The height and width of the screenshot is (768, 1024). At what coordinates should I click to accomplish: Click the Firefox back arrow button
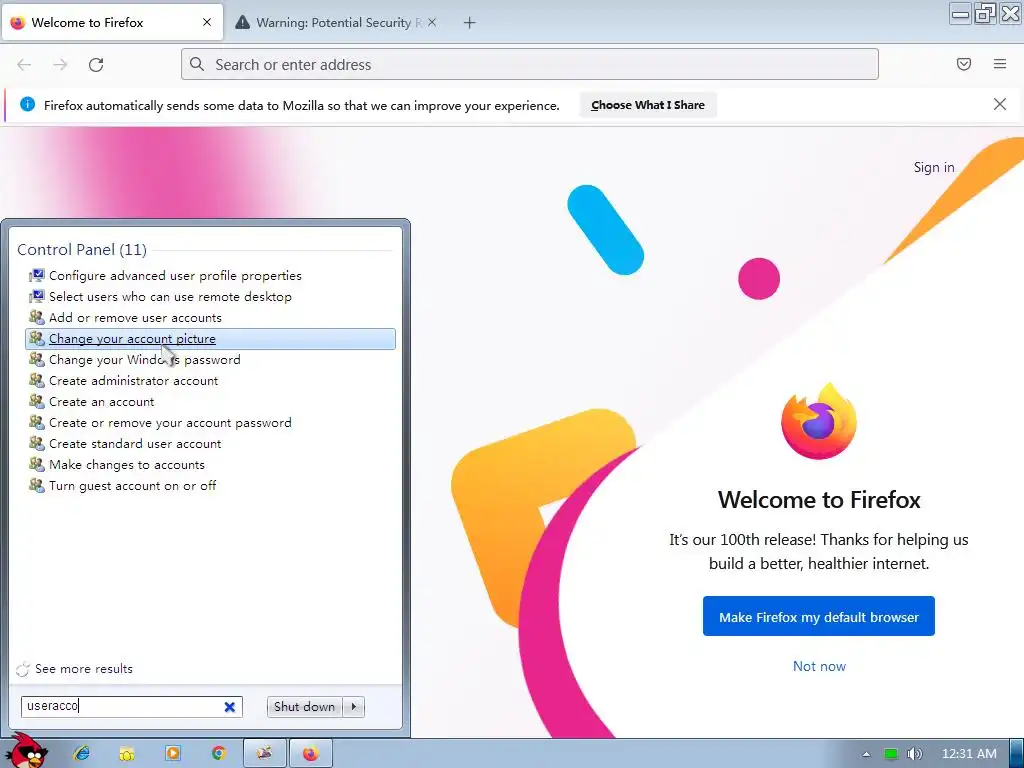tap(24, 65)
